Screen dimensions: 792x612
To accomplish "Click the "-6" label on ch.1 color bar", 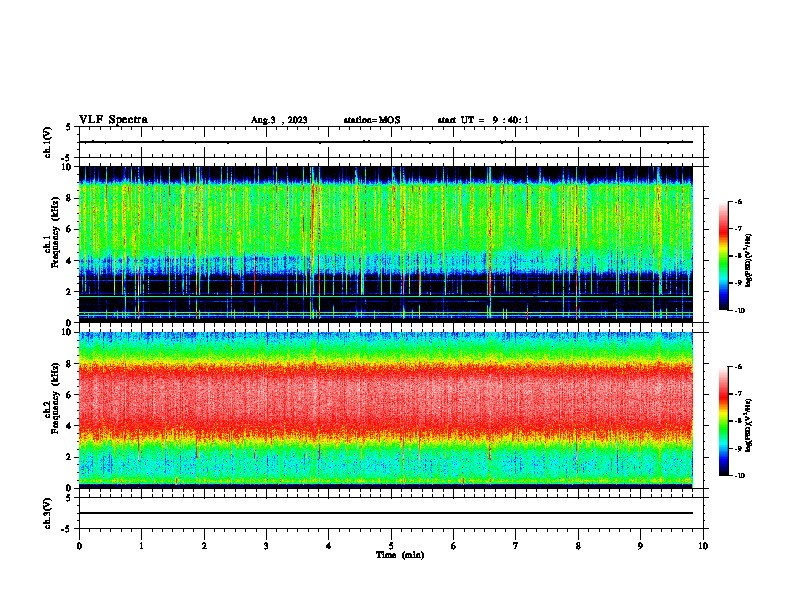I will [x=738, y=202].
